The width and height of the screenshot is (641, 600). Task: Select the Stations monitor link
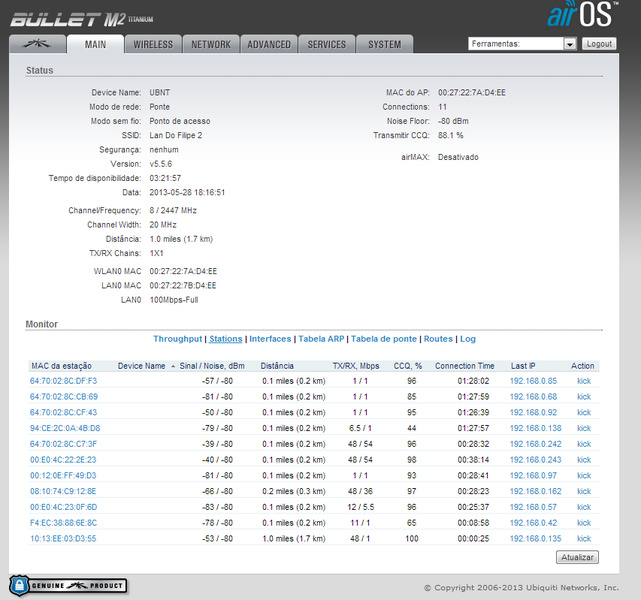click(x=226, y=339)
